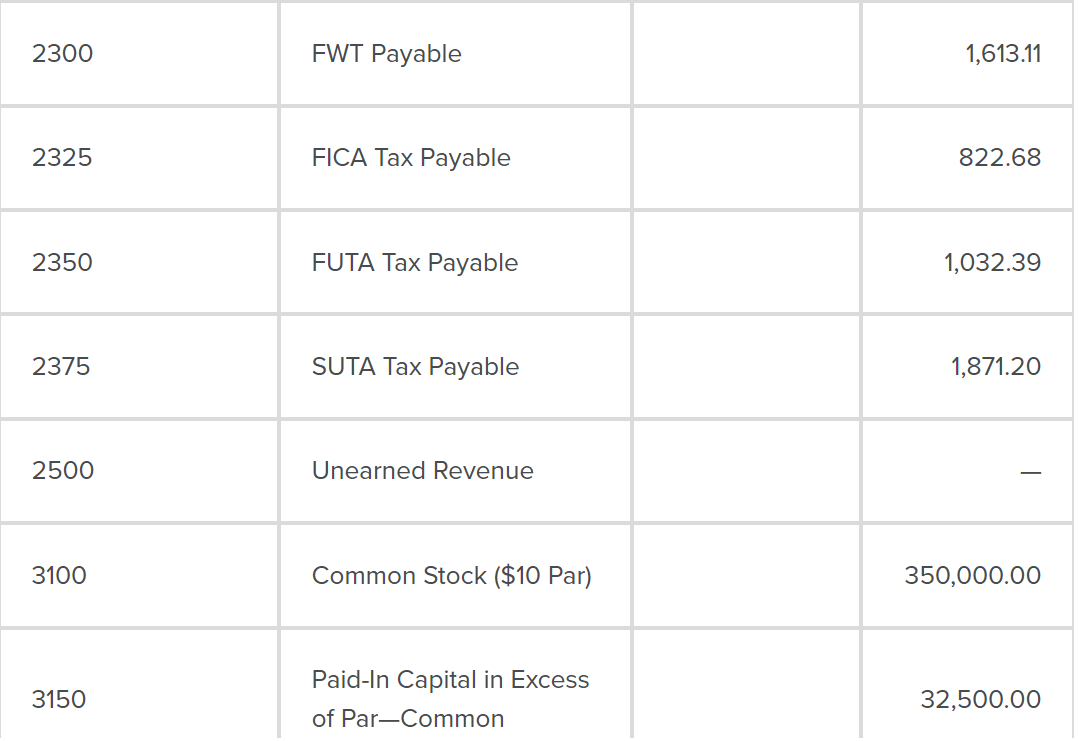Screen dimensions: 1078x741
Task: Click Paid-In Capital in Excess of Par—Common
Action: click(x=450, y=699)
